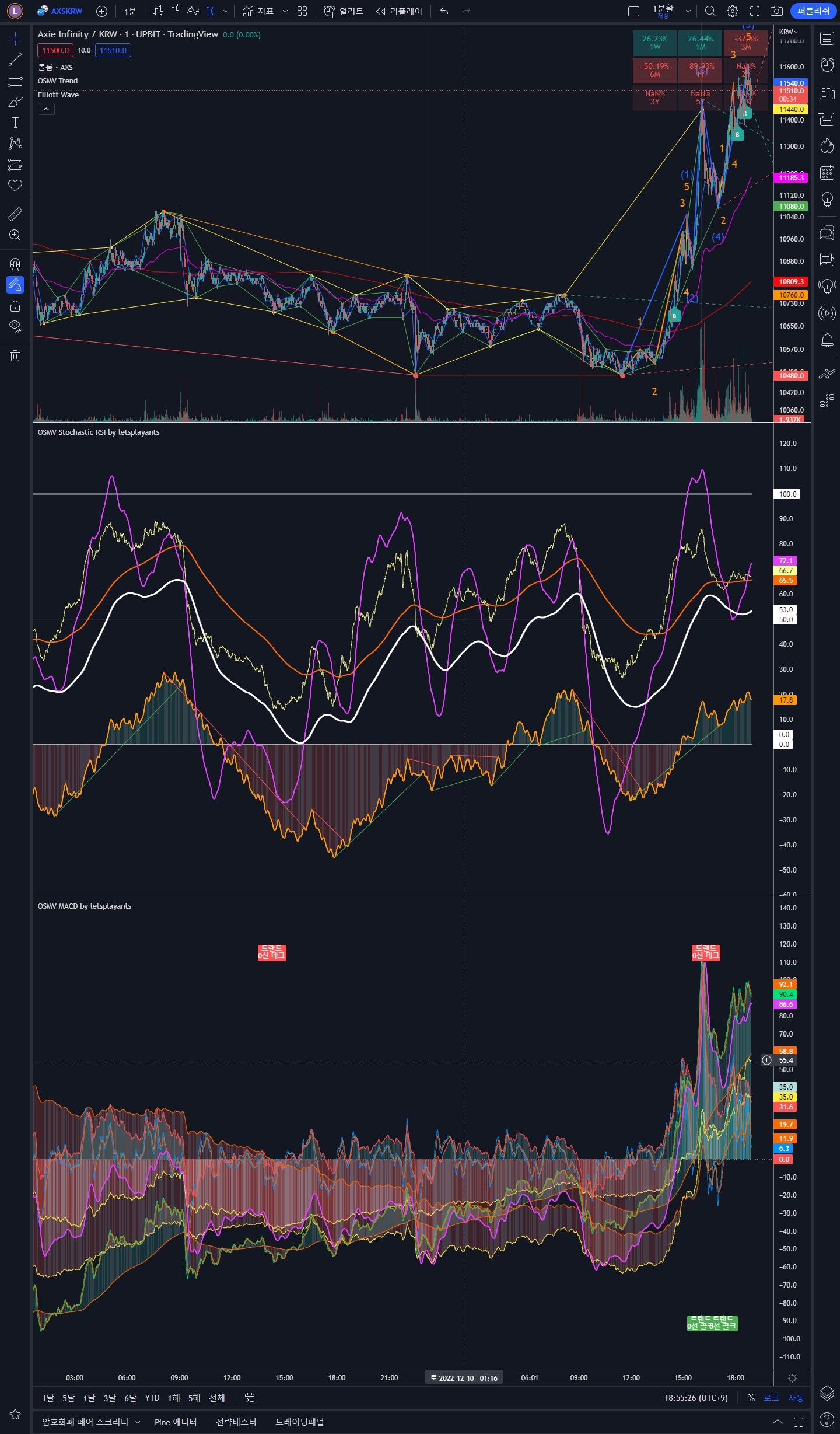This screenshot has height=1434, width=840.
Task: Select the crosshair cursor tool
Action: coord(15,39)
